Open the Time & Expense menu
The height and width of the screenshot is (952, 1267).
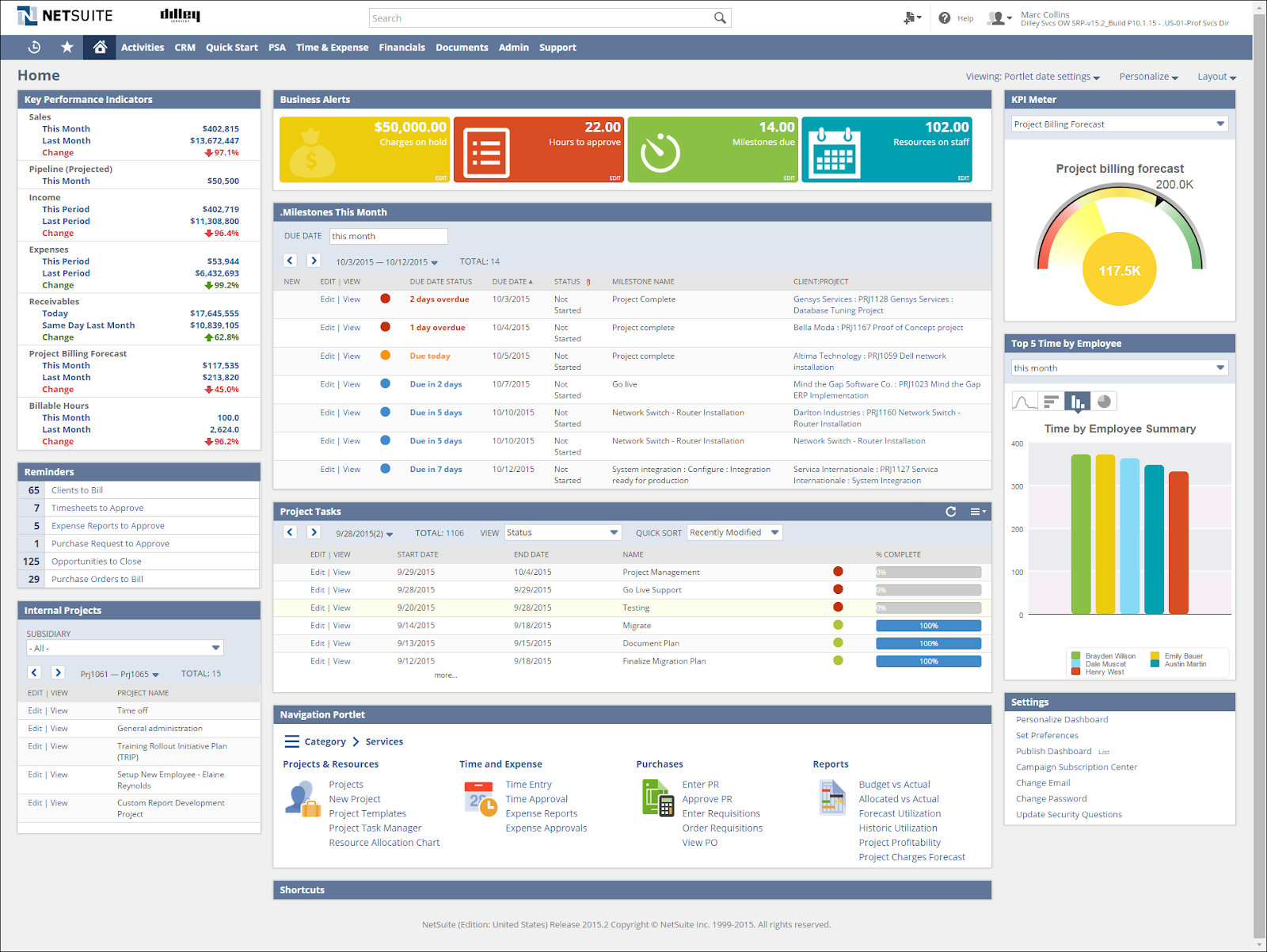click(x=332, y=47)
